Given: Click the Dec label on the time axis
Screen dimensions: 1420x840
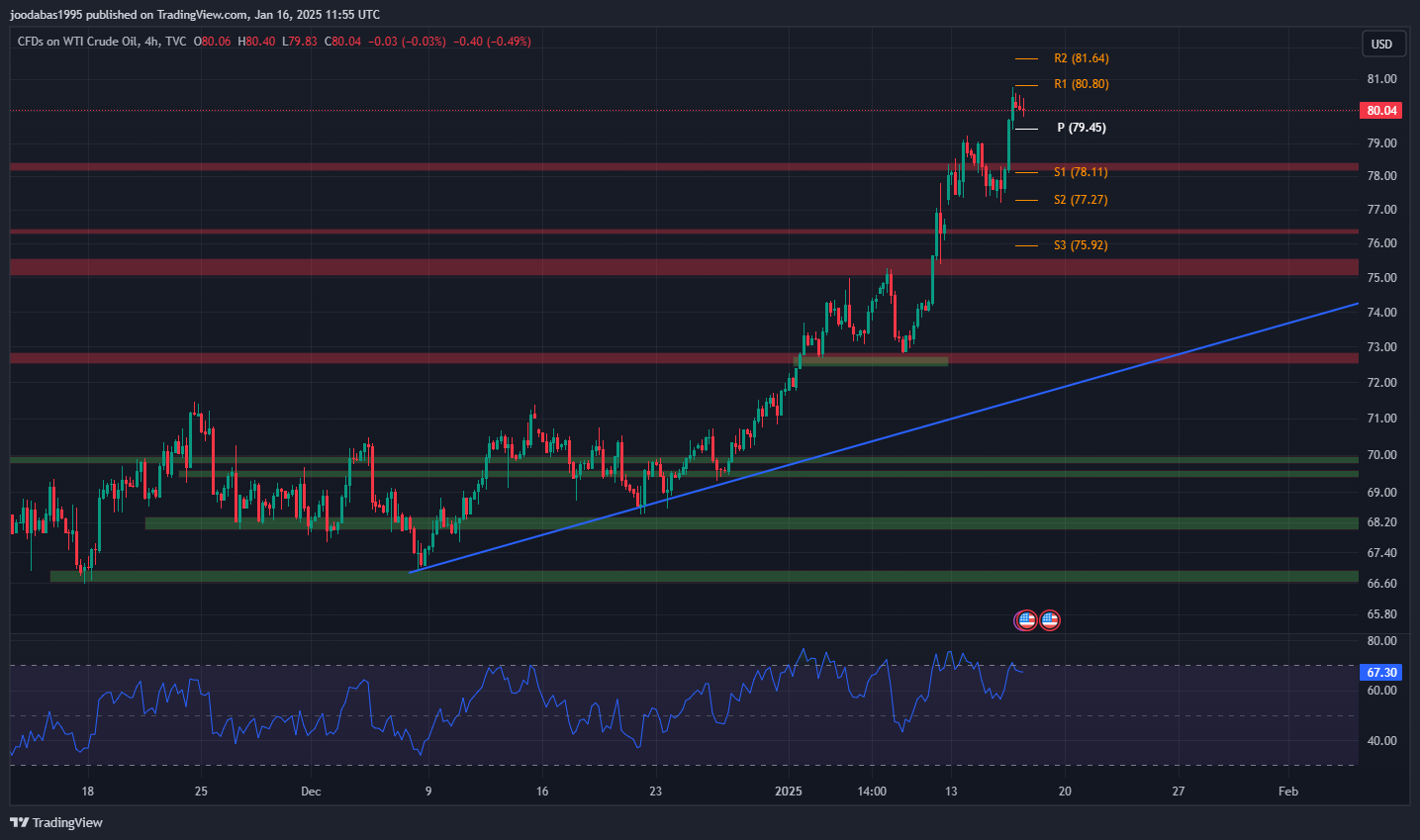Looking at the screenshot, I should (311, 792).
